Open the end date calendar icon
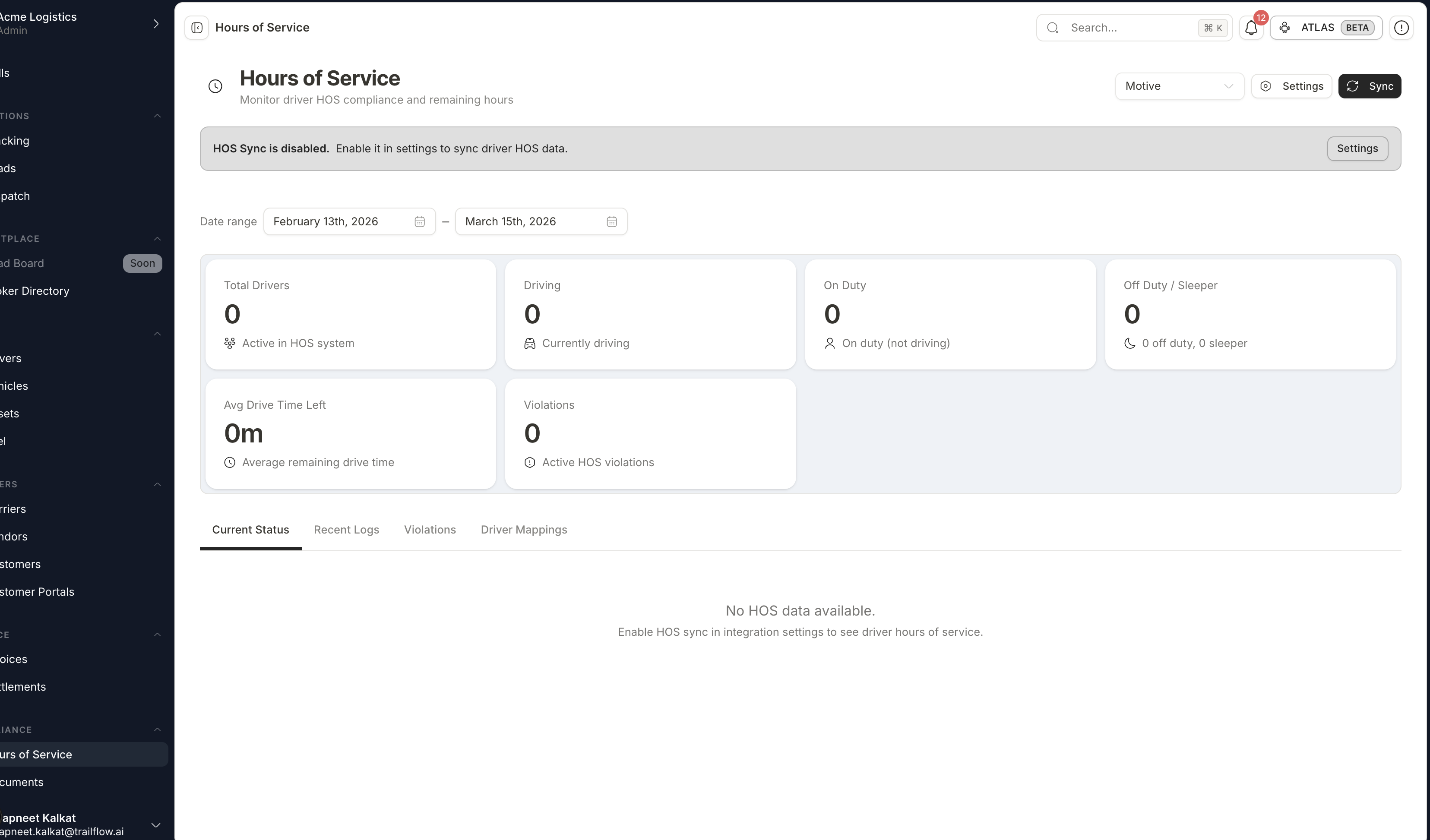 (612, 222)
